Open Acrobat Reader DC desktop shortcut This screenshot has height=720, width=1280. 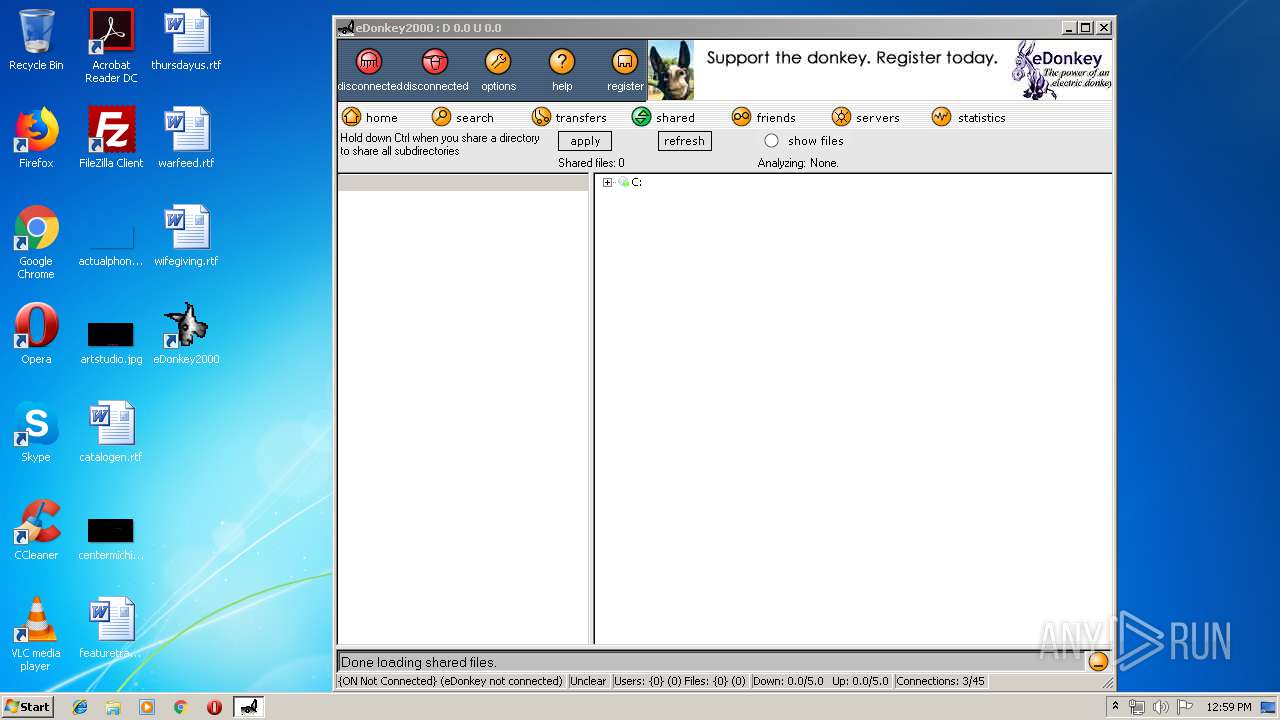tap(111, 46)
